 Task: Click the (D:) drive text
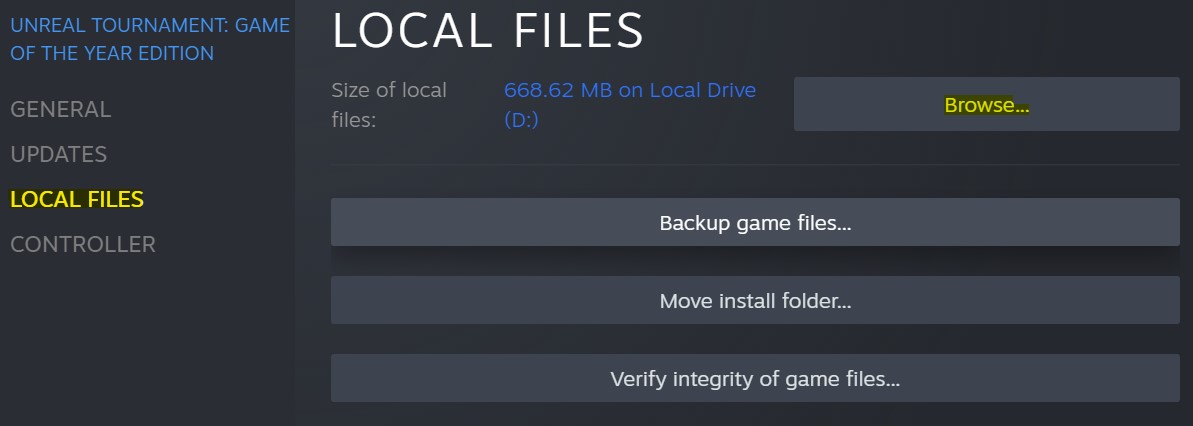(521, 120)
